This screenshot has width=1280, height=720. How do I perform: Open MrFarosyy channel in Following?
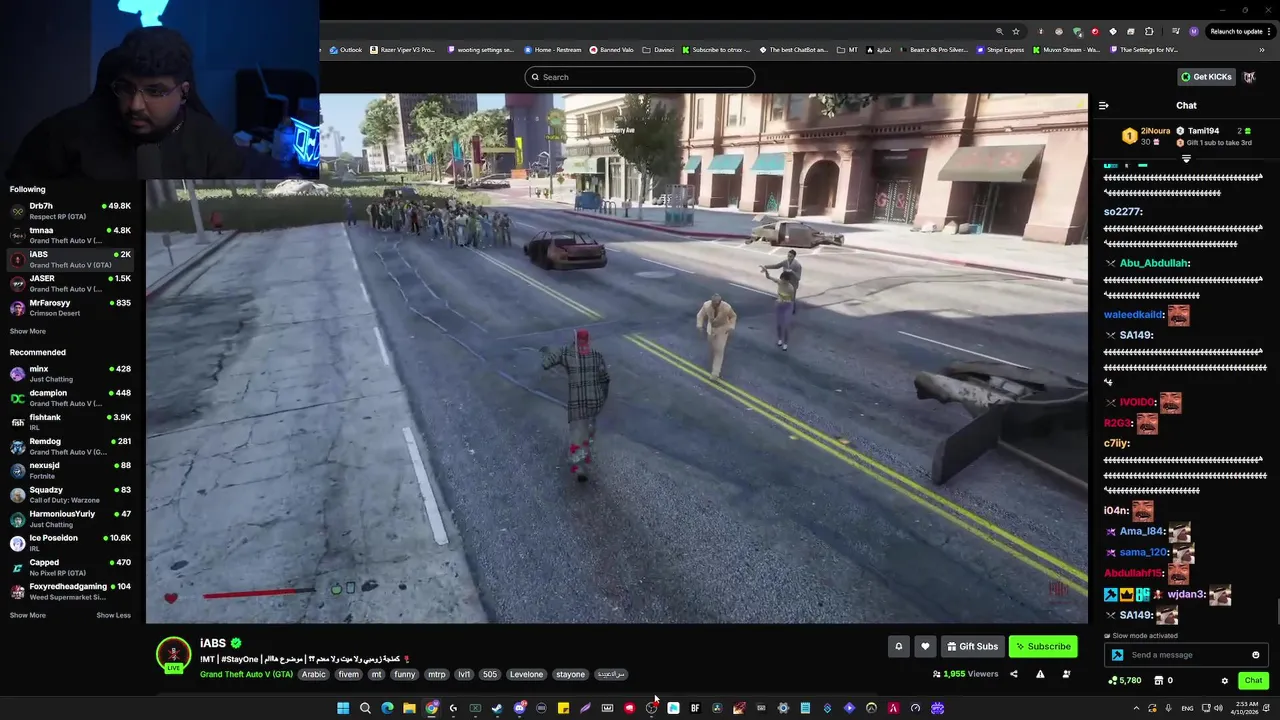tap(70, 308)
